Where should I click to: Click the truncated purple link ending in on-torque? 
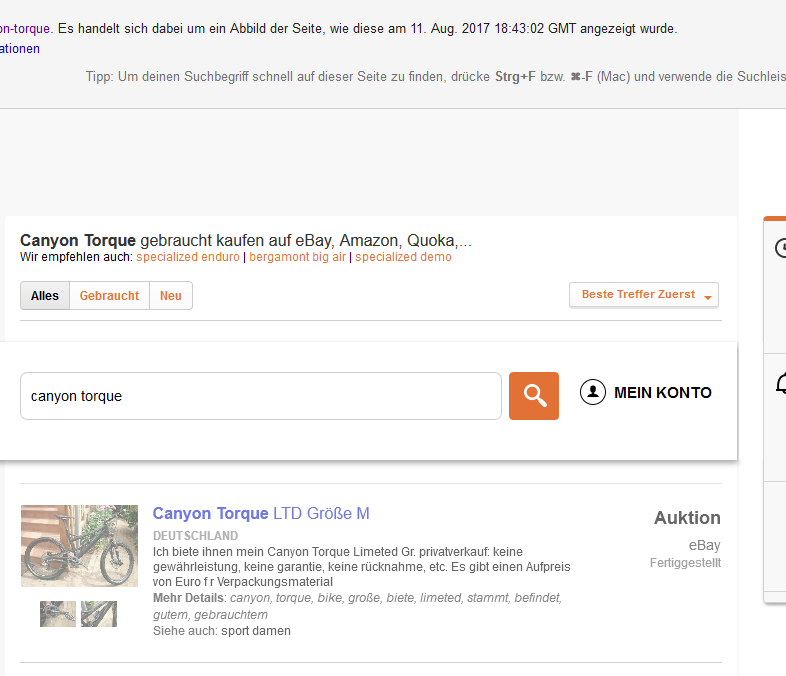click(x=25, y=29)
